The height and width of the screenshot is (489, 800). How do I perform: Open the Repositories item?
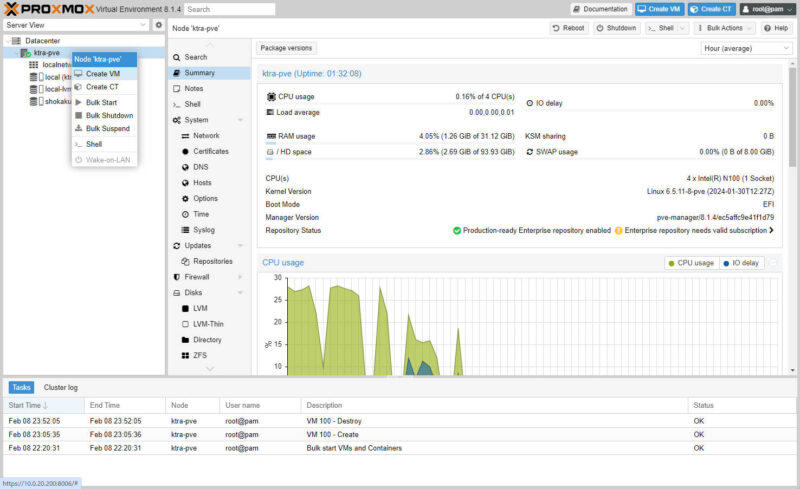pos(209,261)
